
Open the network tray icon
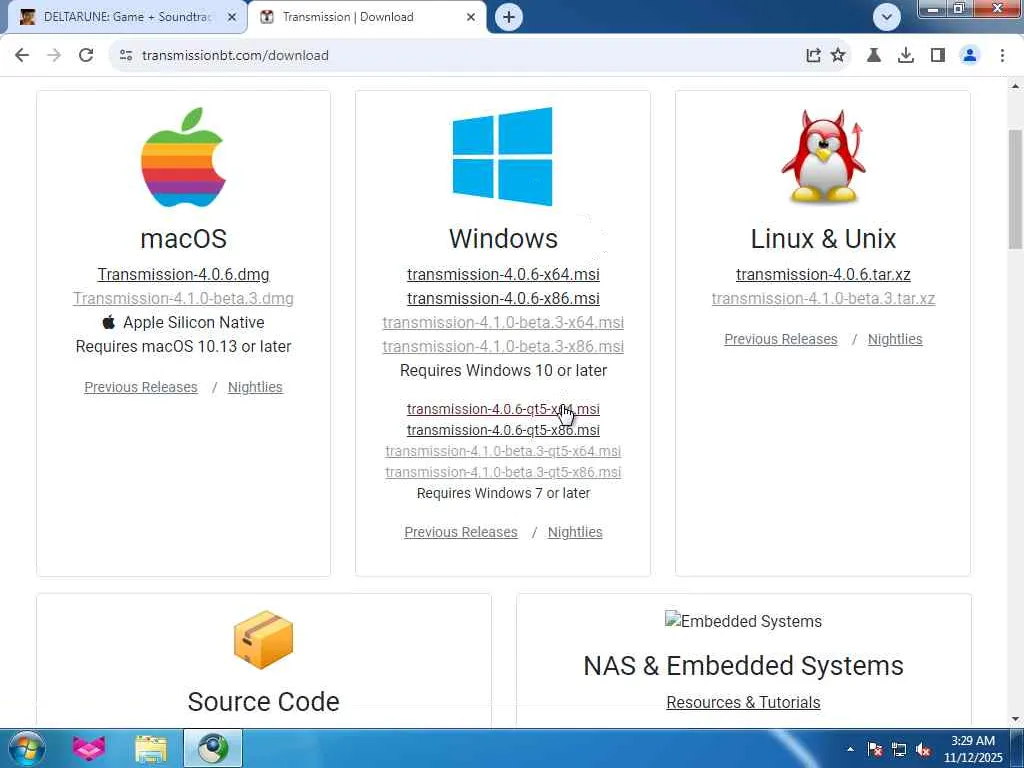899,749
